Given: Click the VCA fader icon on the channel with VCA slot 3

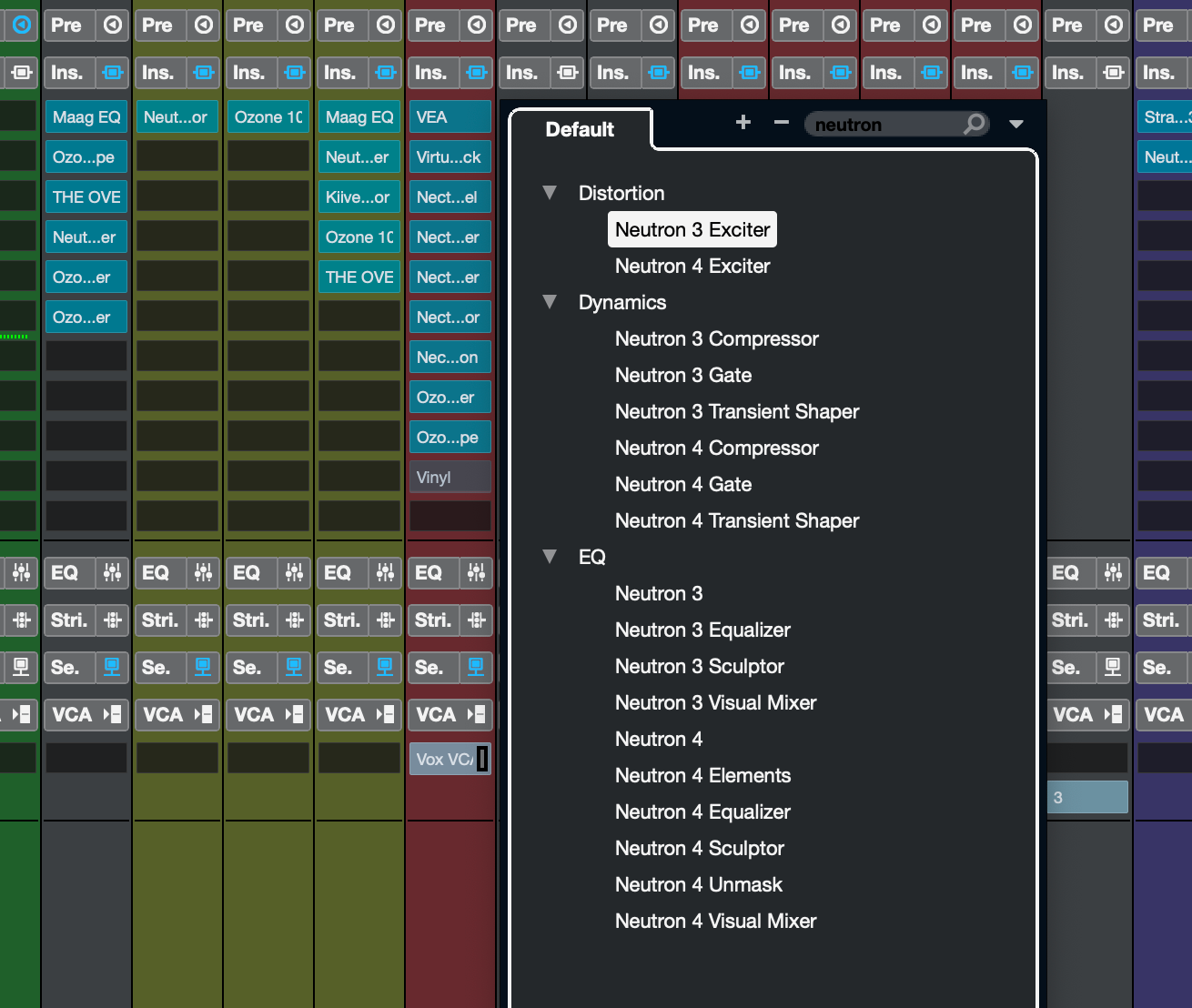Looking at the screenshot, I should click(1113, 714).
